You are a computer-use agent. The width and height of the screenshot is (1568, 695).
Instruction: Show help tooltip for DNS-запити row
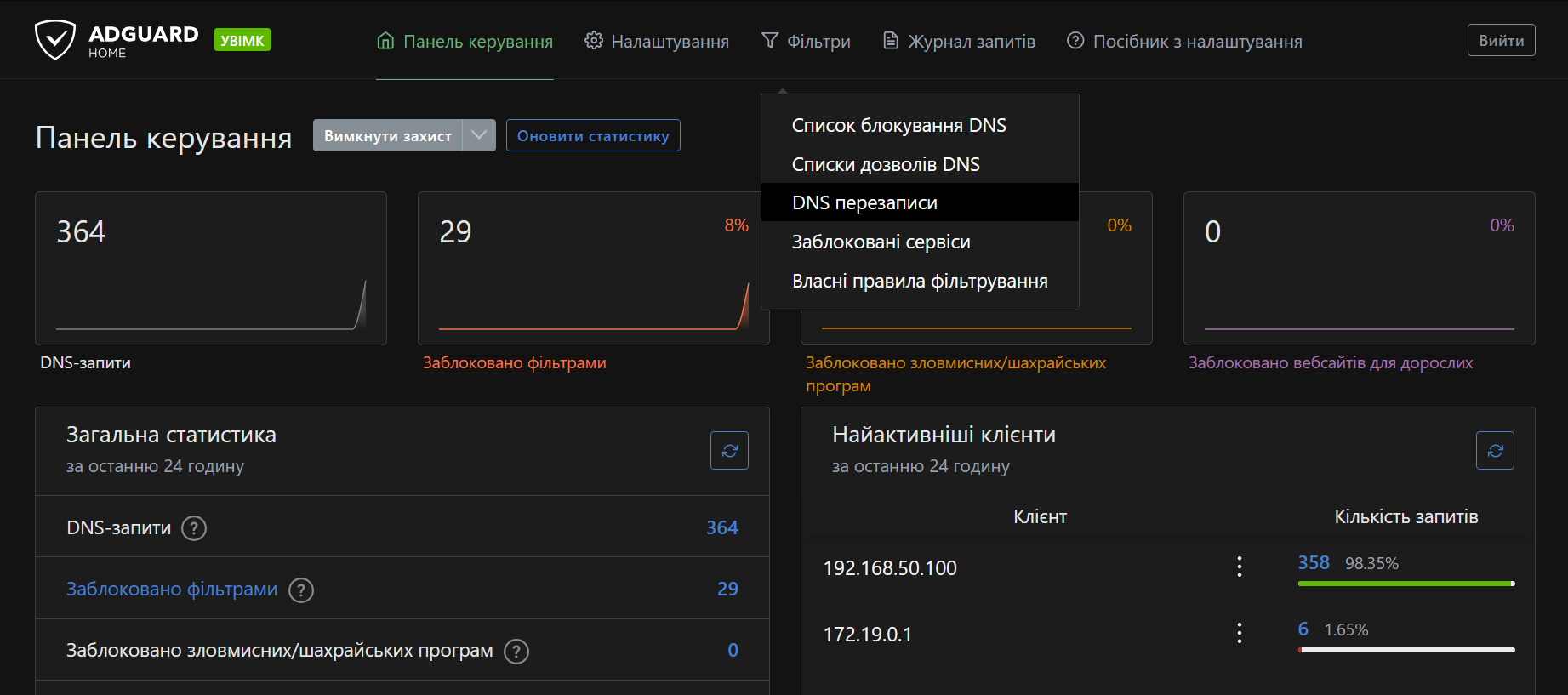click(x=194, y=528)
